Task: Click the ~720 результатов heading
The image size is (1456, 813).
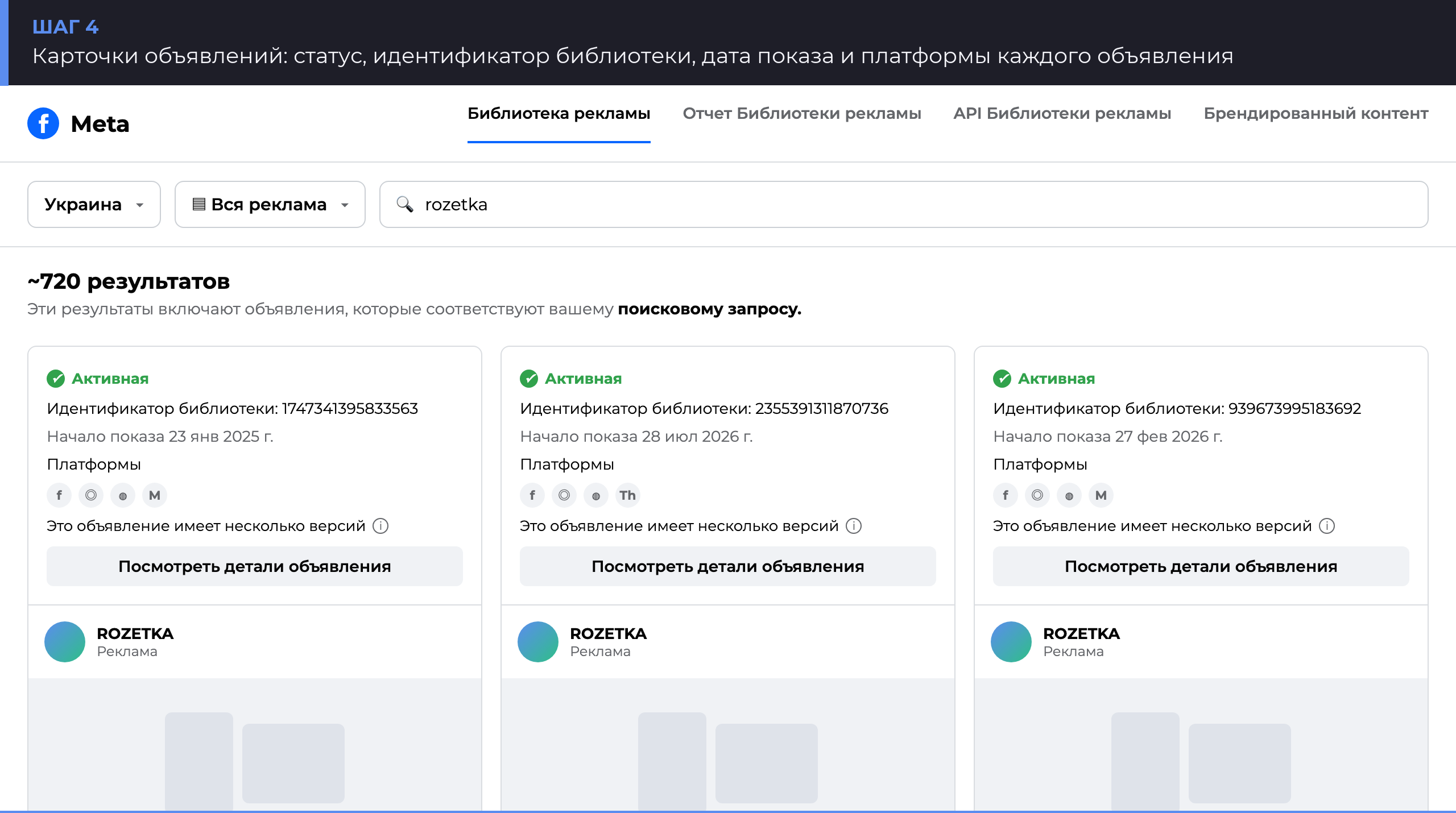Action: pyautogui.click(x=129, y=281)
